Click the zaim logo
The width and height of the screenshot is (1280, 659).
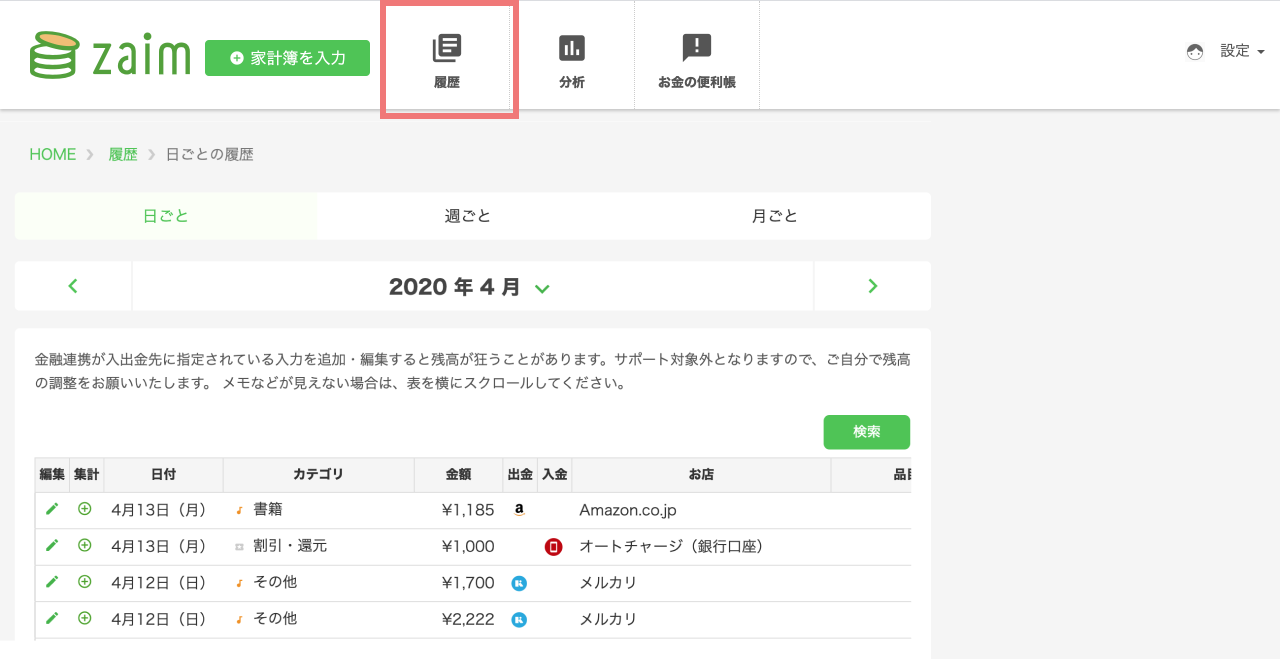(110, 56)
